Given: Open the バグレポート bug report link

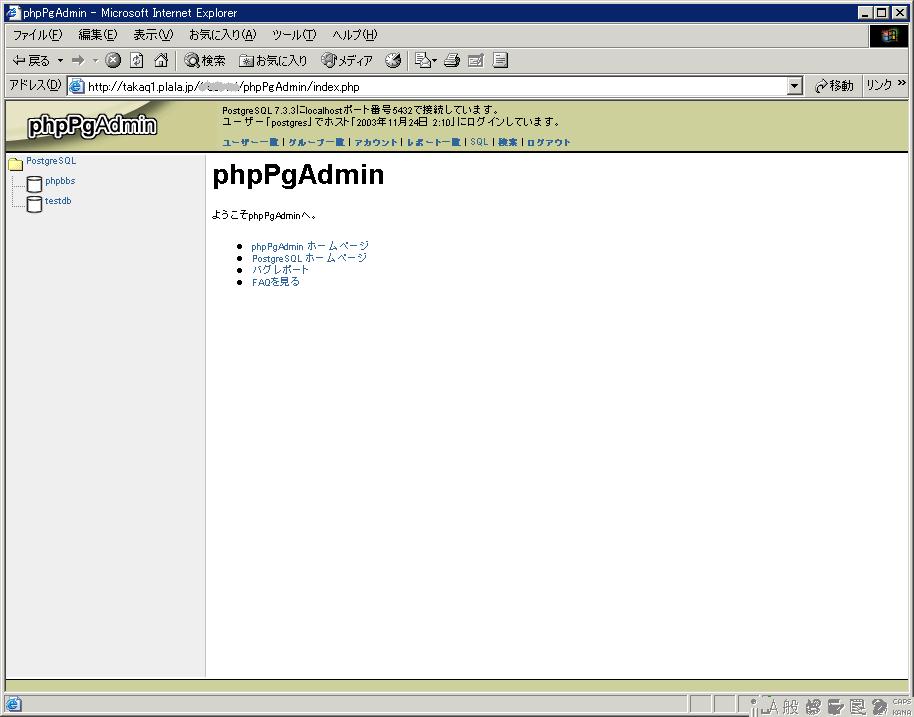Looking at the screenshot, I should (280, 270).
